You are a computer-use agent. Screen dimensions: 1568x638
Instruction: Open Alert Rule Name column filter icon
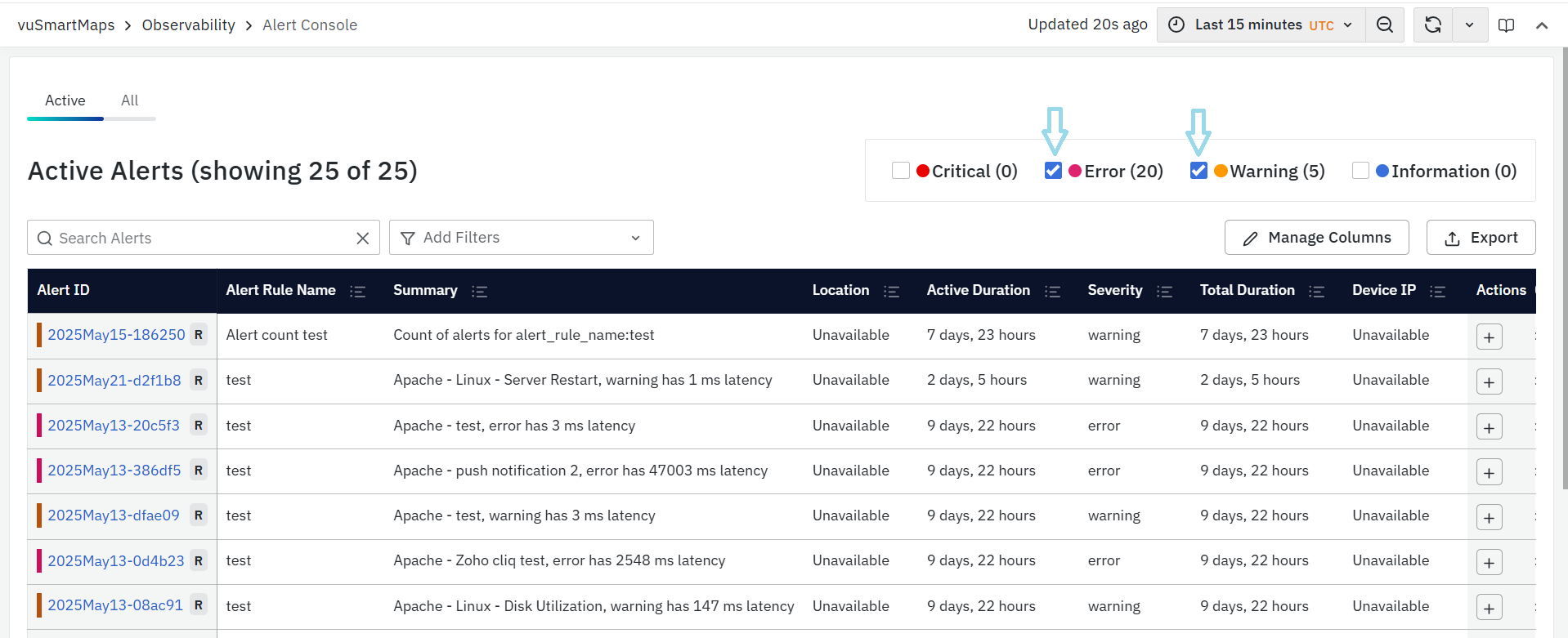(357, 292)
